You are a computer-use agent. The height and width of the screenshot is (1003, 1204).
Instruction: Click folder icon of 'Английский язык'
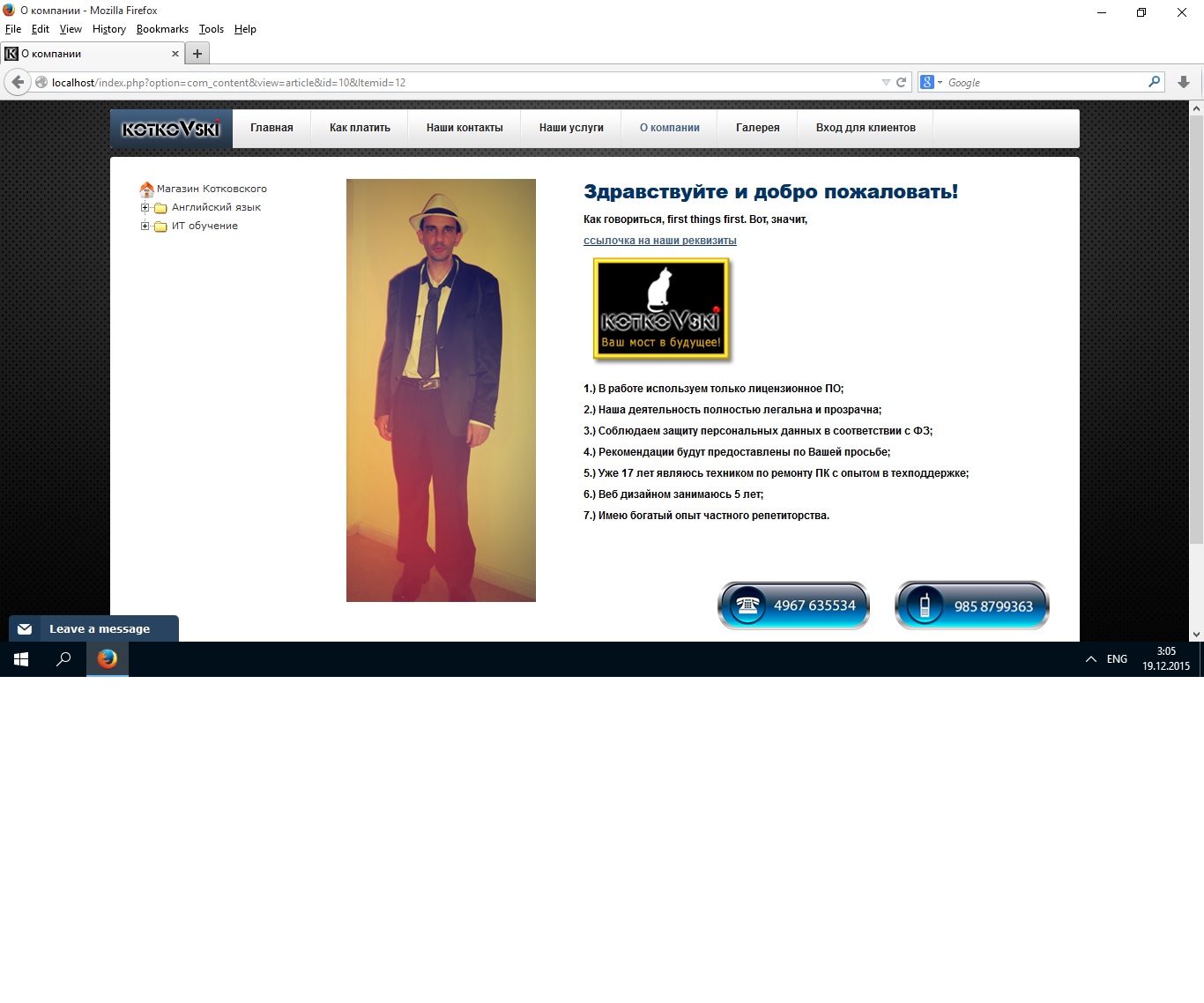point(160,208)
